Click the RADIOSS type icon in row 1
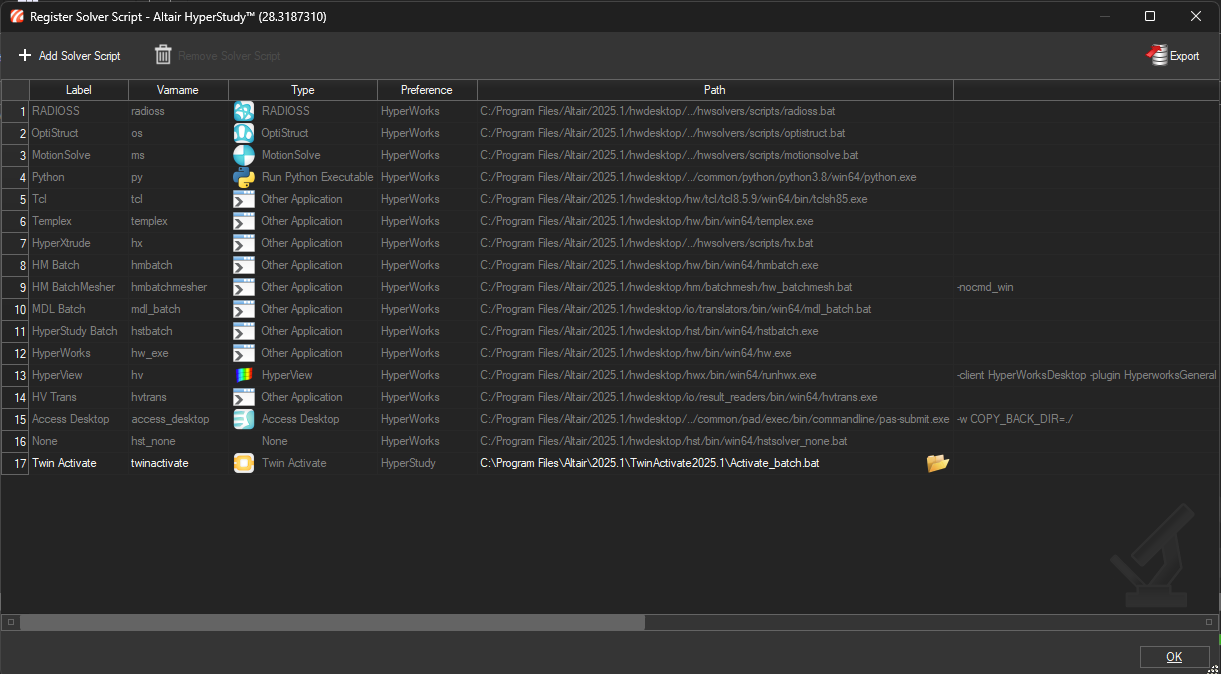 pos(244,111)
